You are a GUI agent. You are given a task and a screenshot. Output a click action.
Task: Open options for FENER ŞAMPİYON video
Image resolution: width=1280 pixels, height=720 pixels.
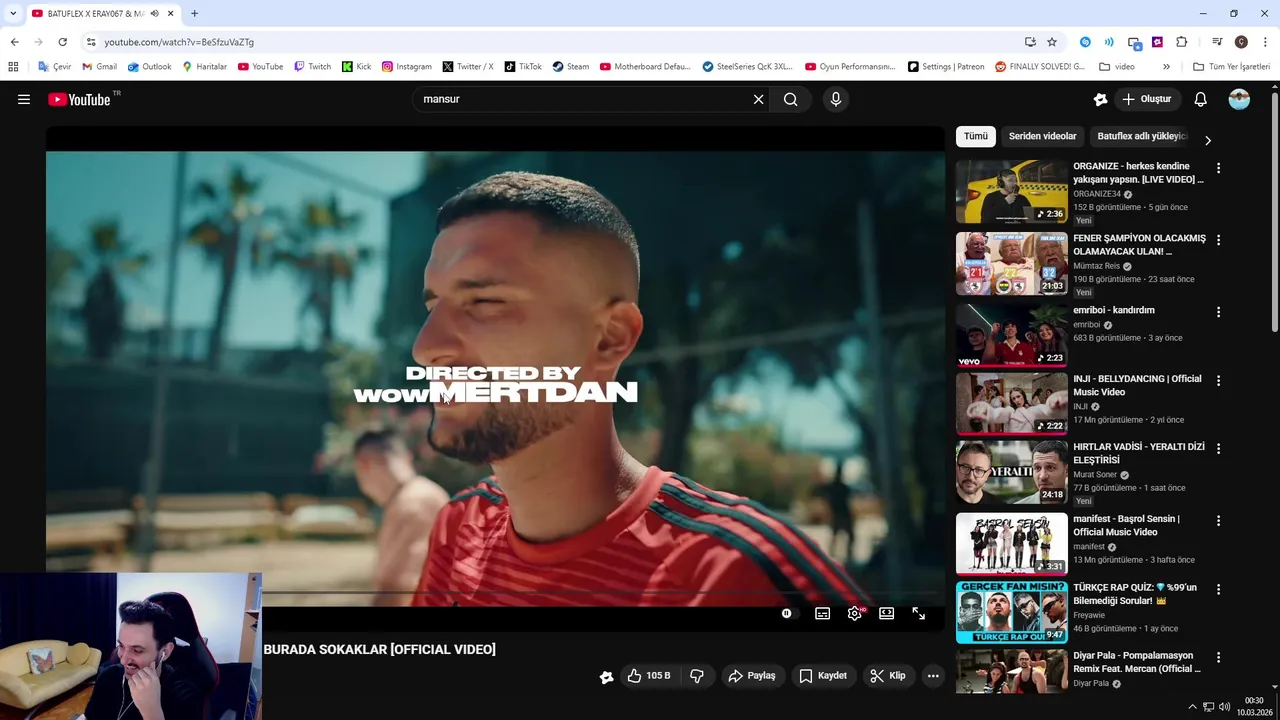pos(1218,240)
